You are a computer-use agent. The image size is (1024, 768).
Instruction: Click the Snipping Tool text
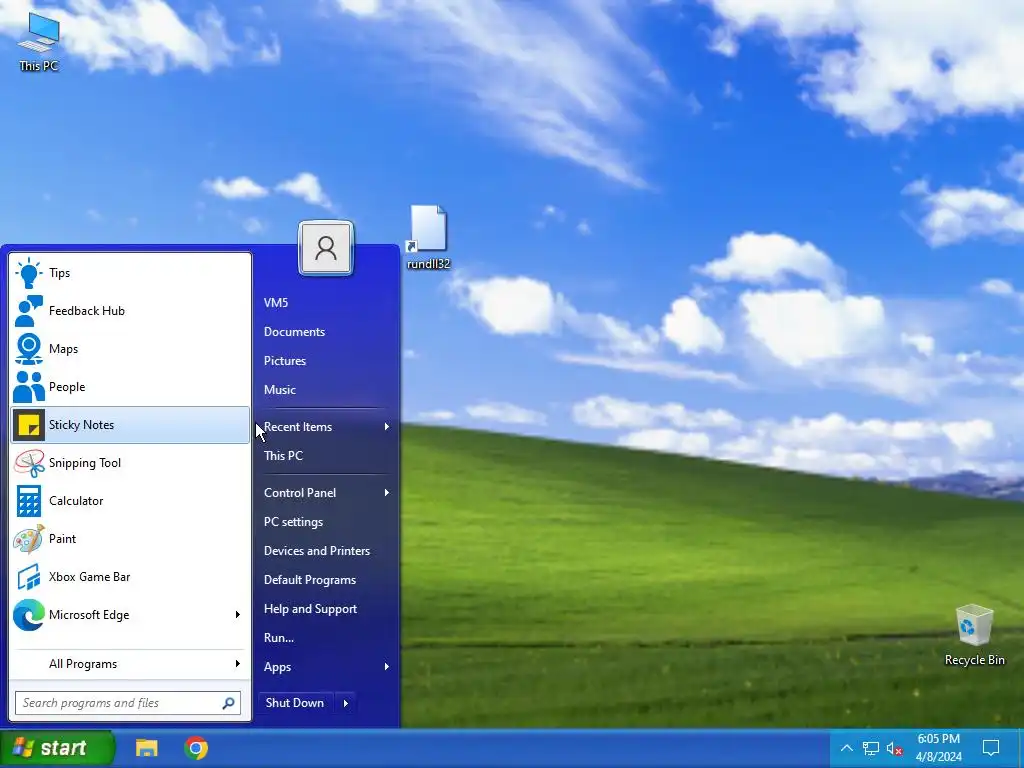85,463
